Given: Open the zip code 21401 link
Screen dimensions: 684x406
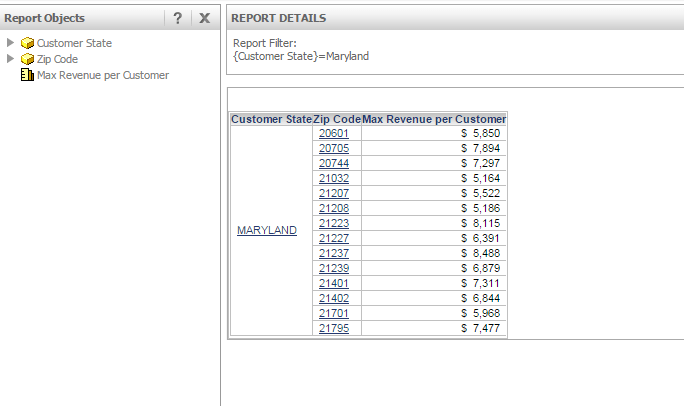Looking at the screenshot, I should 334,283.
